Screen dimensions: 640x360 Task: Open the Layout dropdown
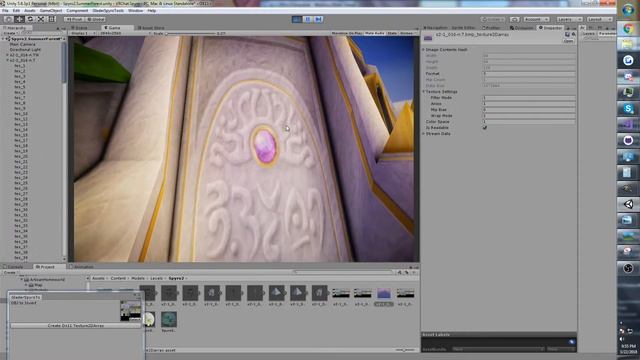(x=599, y=19)
